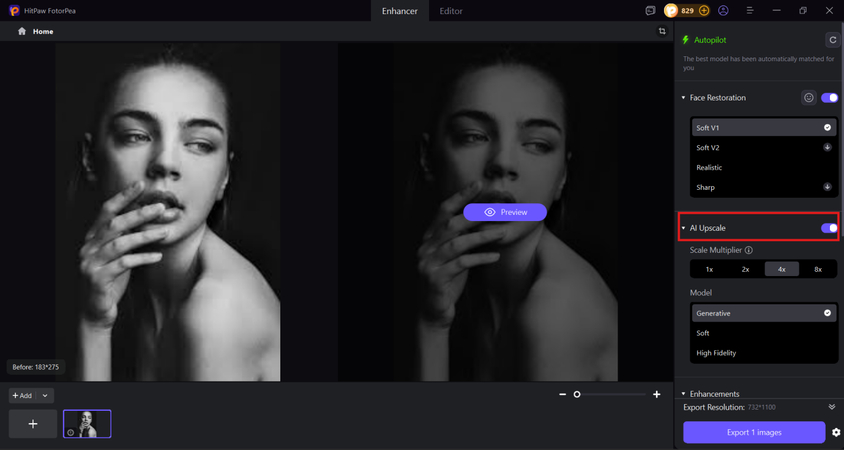This screenshot has height=450, width=844.
Task: Open face detection smiley icon
Action: pyautogui.click(x=808, y=97)
